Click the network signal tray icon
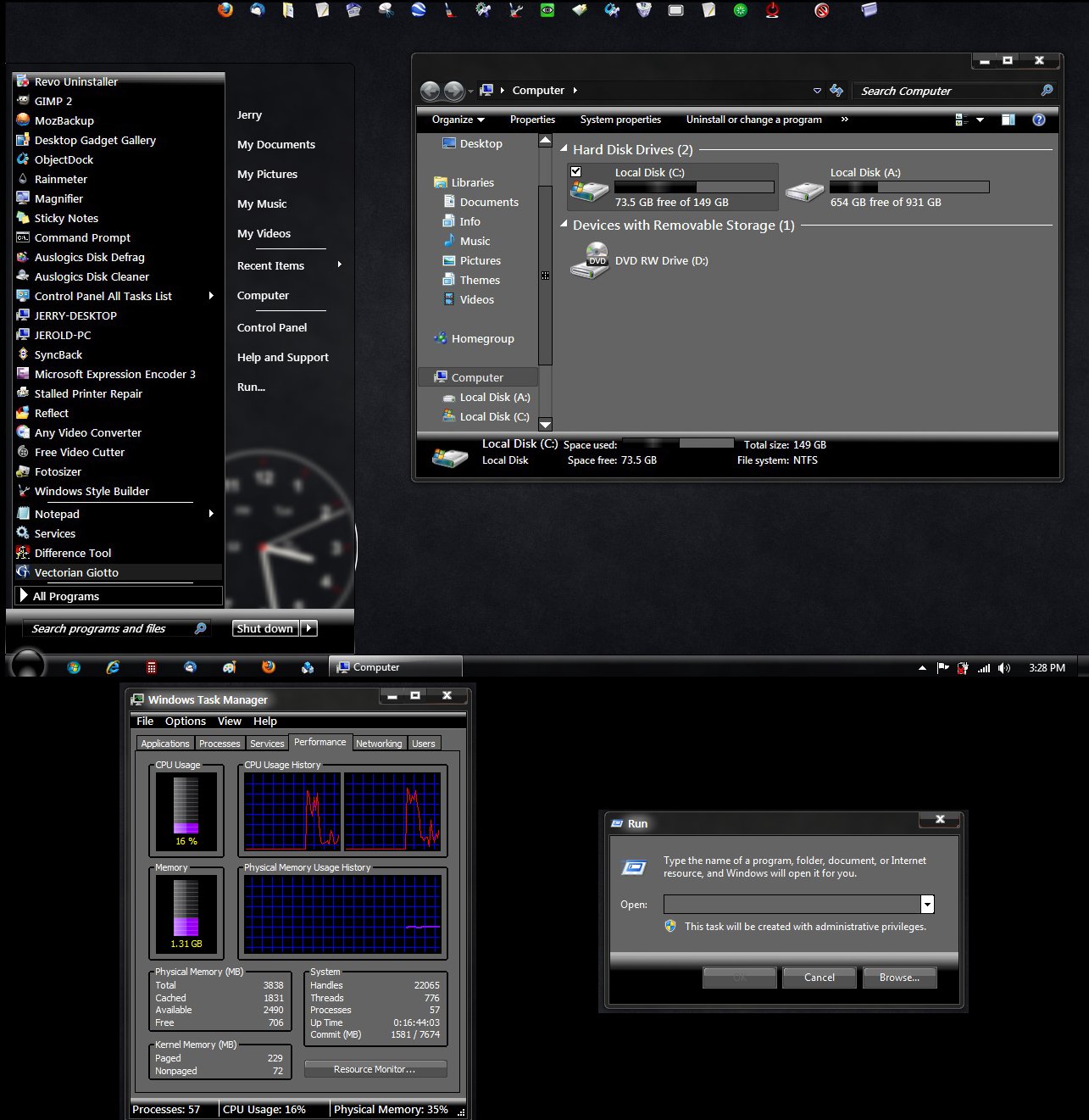 point(984,668)
